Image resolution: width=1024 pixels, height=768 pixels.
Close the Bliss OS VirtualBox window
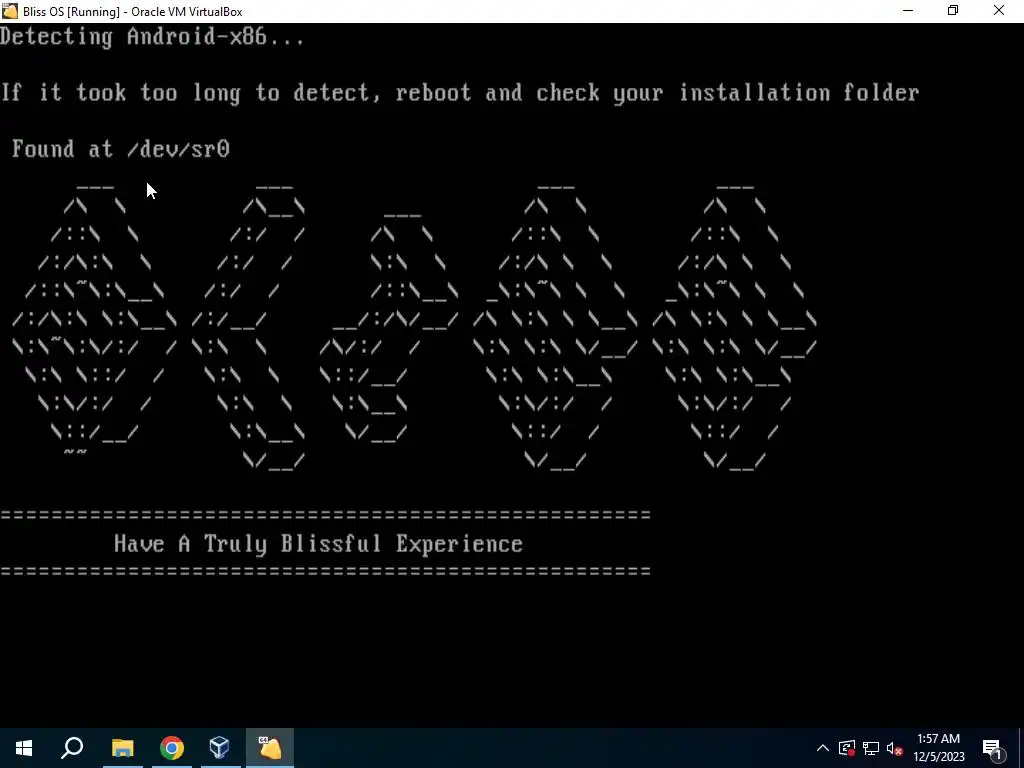pyautogui.click(x=999, y=11)
